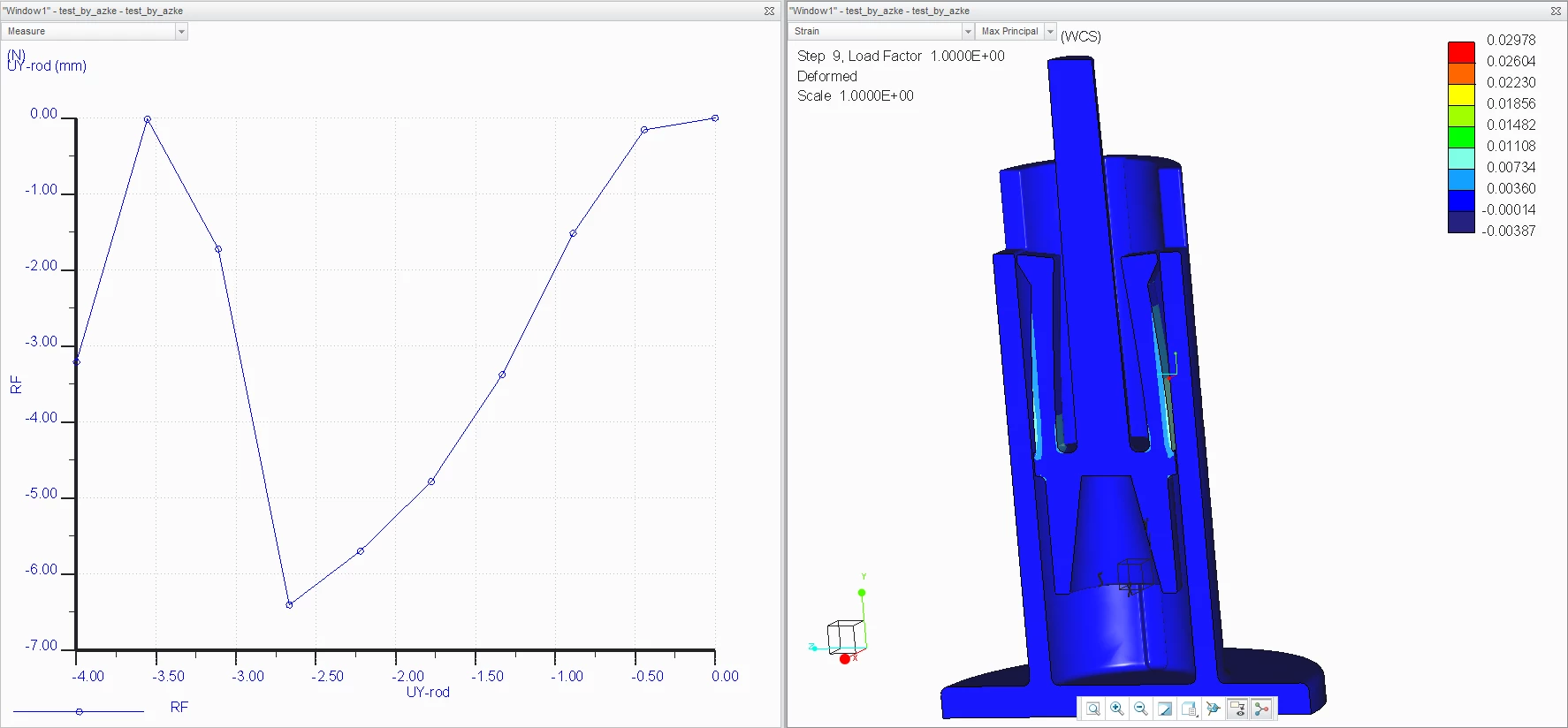Click the legend maximum value 0.02978
This screenshot has width=1568, height=728.
click(1511, 40)
